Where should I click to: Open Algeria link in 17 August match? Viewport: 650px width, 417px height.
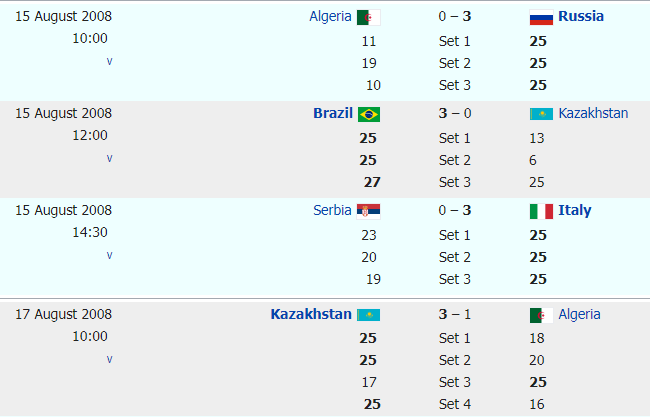tap(579, 314)
